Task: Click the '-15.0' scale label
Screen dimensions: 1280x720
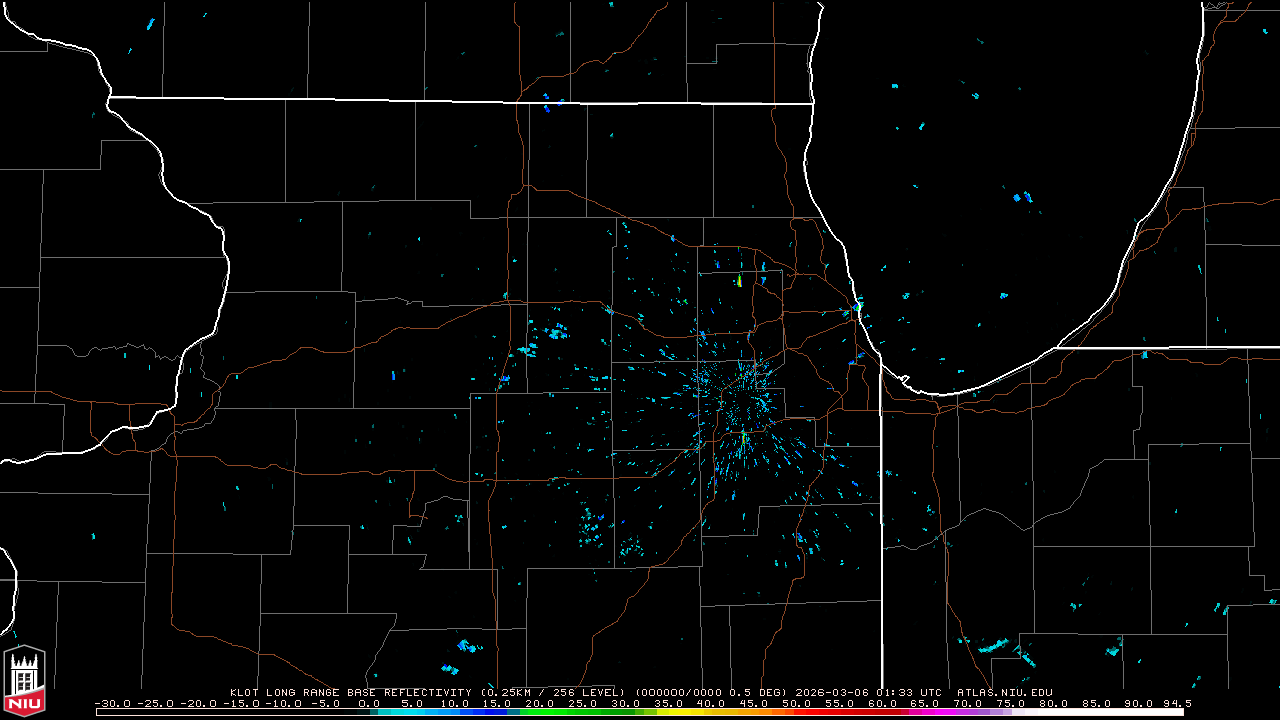Action: 241,703
